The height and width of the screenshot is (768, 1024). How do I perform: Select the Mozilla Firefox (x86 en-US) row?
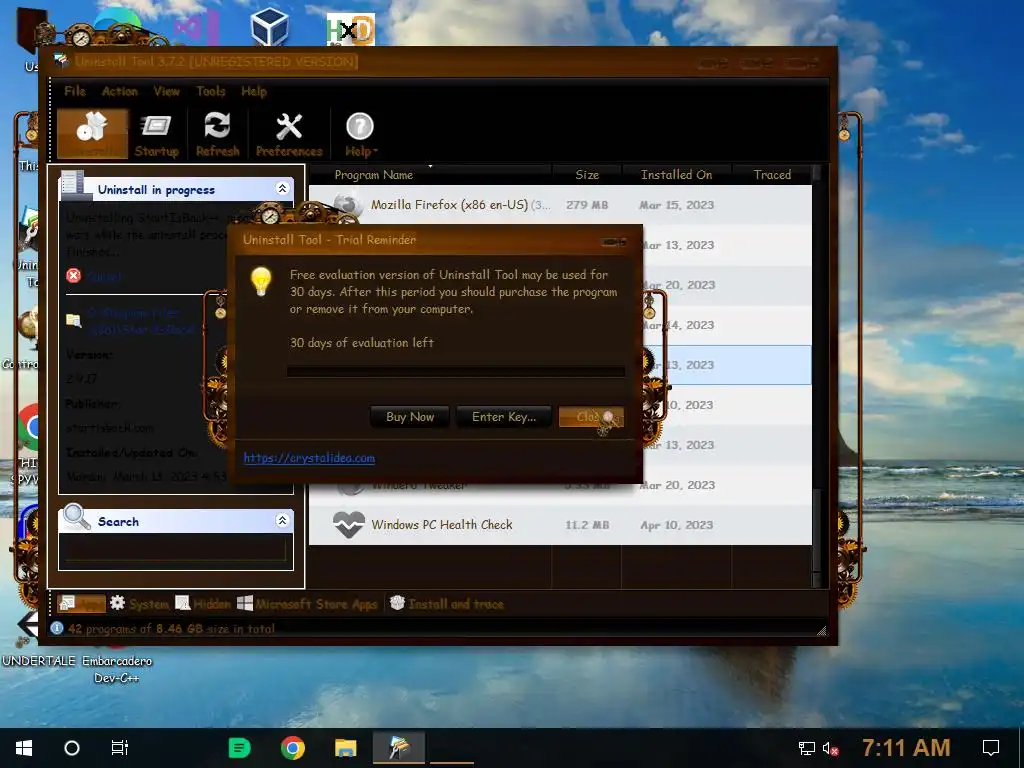pos(560,205)
